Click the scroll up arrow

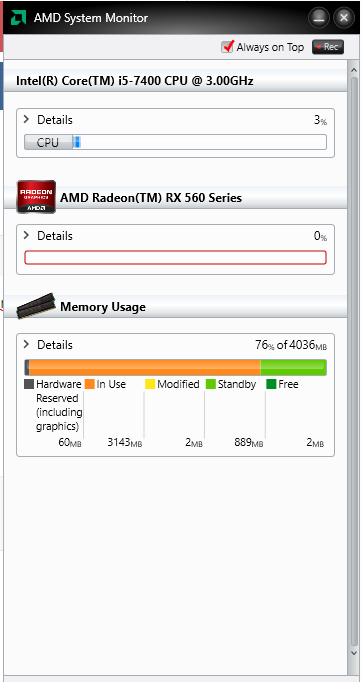coord(353,70)
